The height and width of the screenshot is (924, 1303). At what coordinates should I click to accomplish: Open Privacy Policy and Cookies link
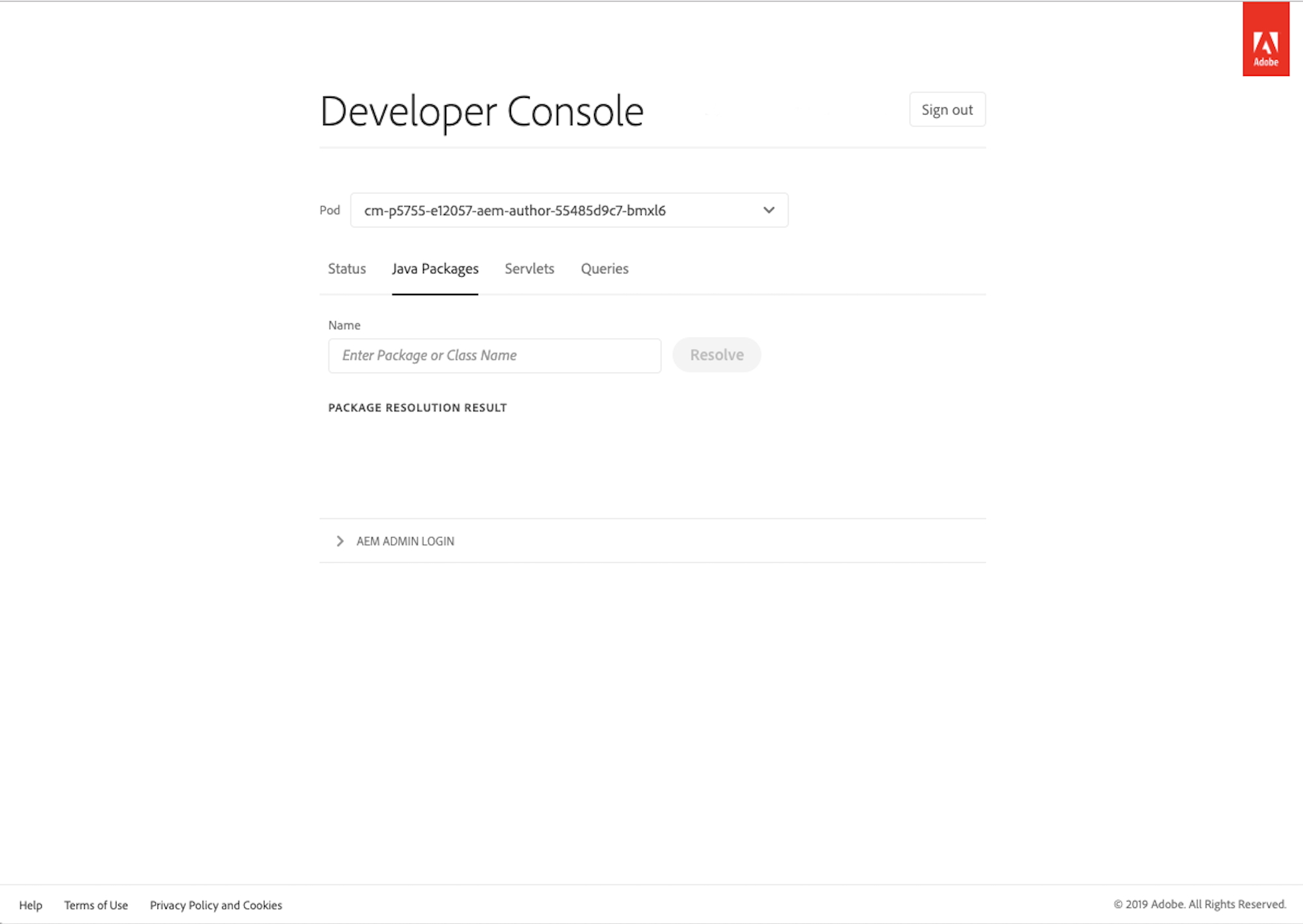pyautogui.click(x=216, y=905)
